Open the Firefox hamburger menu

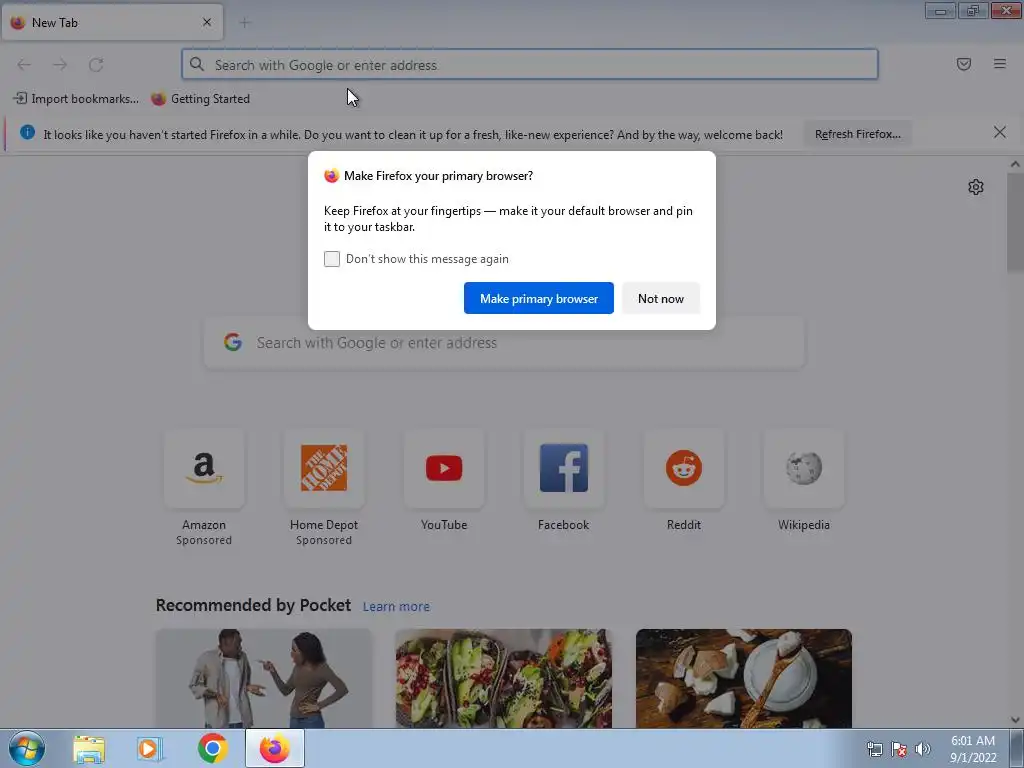(999, 64)
